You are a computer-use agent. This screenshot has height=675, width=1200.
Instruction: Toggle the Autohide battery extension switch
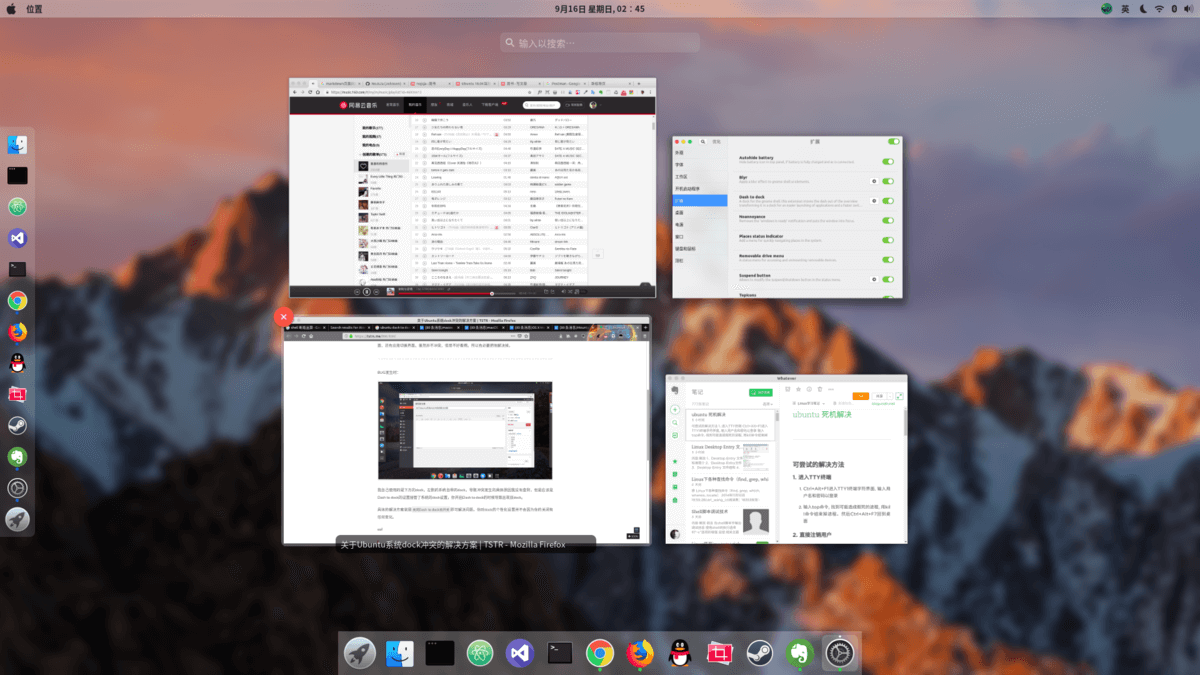[887, 161]
